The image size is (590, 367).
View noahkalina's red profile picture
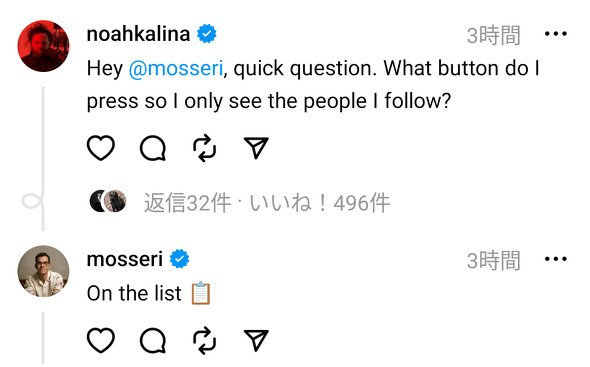(x=43, y=46)
